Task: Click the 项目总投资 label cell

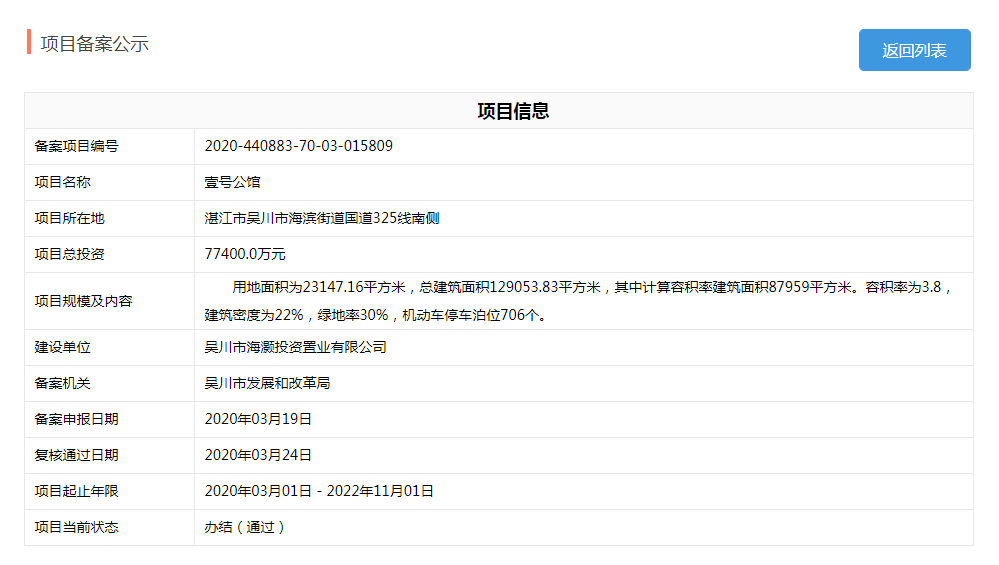Action: click(110, 254)
